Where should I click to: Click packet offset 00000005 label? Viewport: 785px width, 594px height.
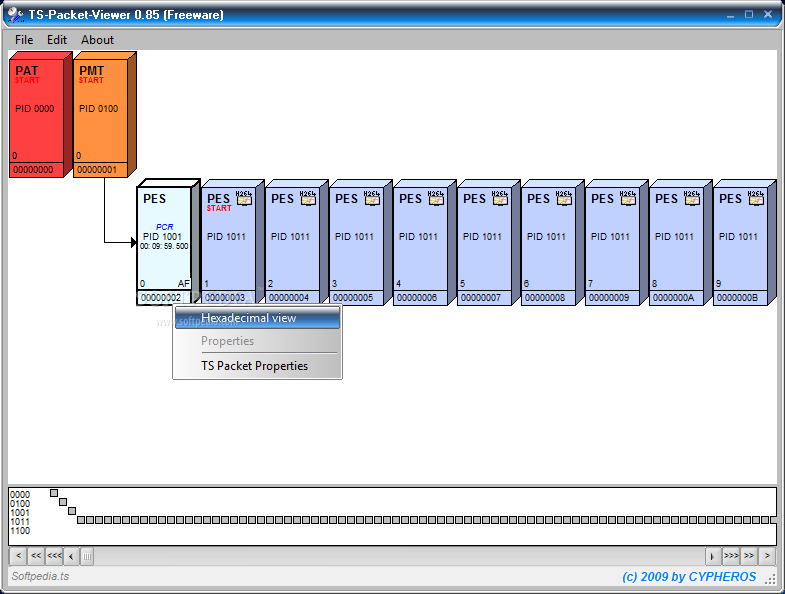[x=353, y=298]
